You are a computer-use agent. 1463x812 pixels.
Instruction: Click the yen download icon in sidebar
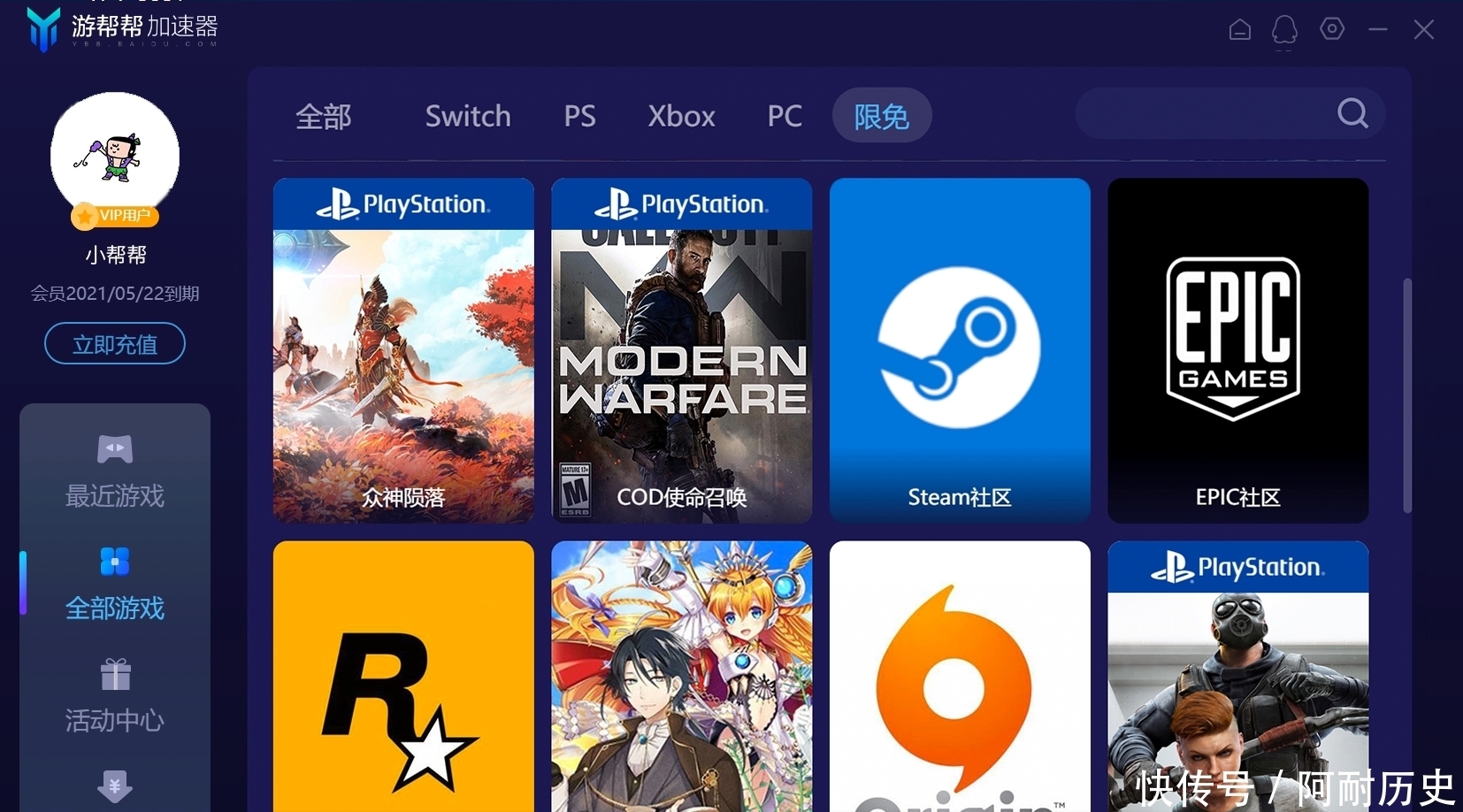click(x=115, y=785)
